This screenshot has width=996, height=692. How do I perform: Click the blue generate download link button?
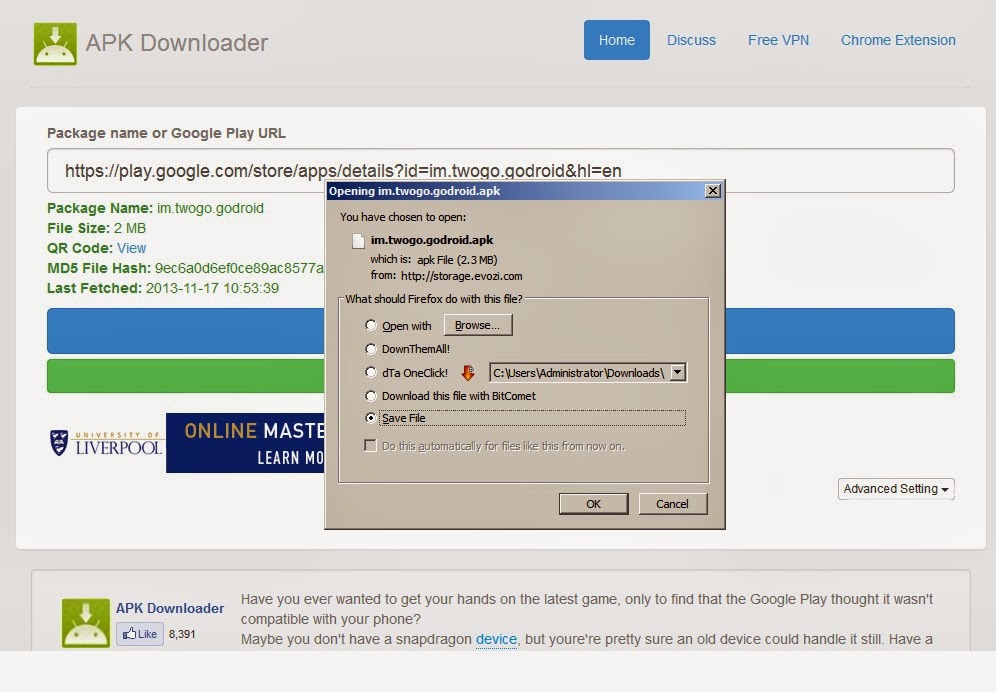pos(185,330)
